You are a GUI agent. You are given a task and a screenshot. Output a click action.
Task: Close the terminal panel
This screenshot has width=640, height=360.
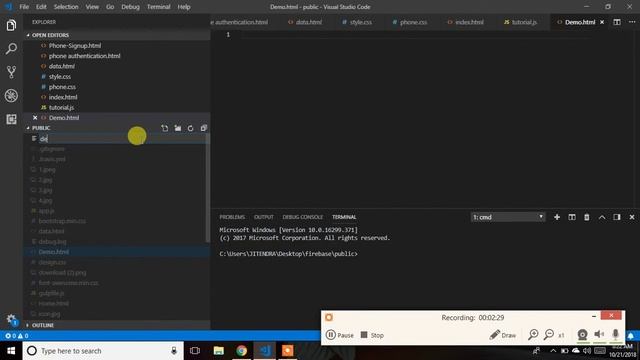[632, 217]
